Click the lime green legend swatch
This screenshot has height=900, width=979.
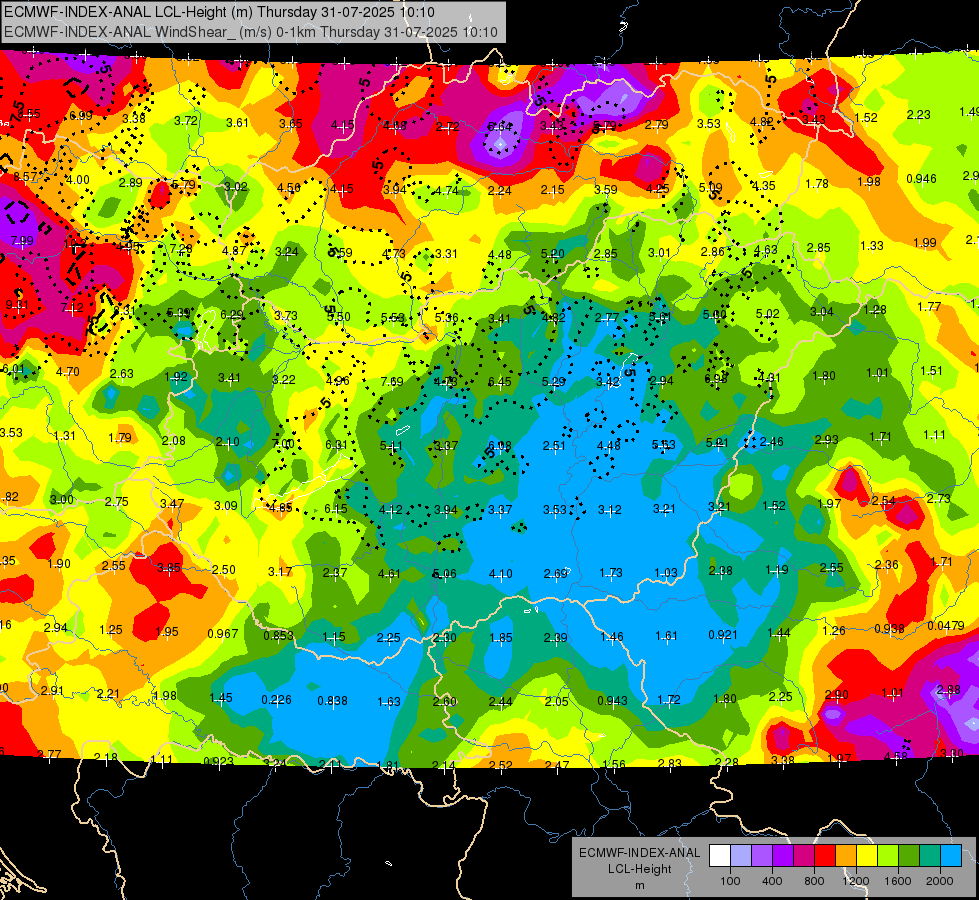coord(888,855)
